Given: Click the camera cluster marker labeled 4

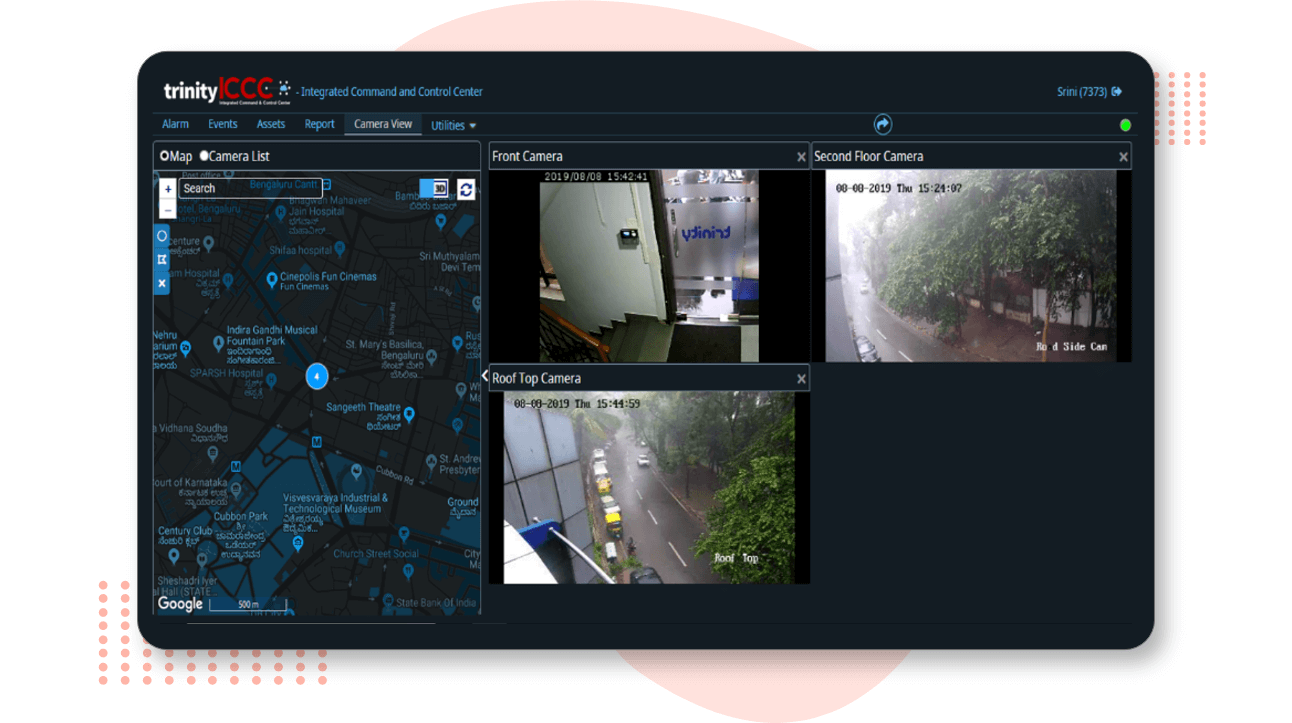Looking at the screenshot, I should point(316,376).
